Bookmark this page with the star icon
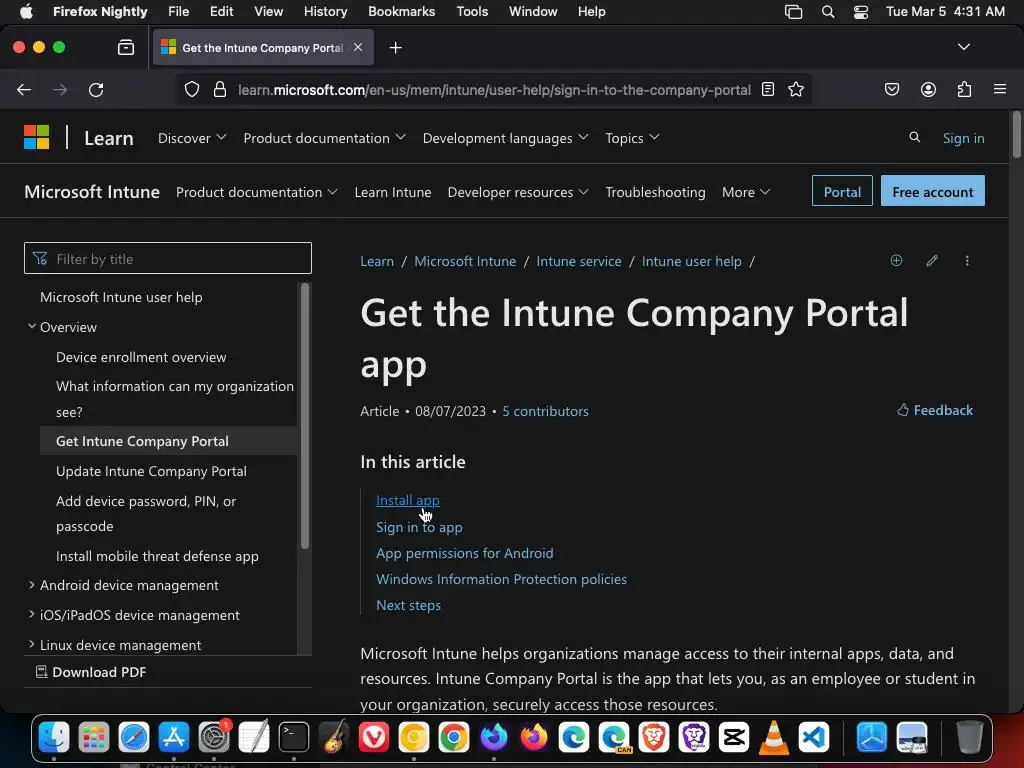 (x=795, y=89)
